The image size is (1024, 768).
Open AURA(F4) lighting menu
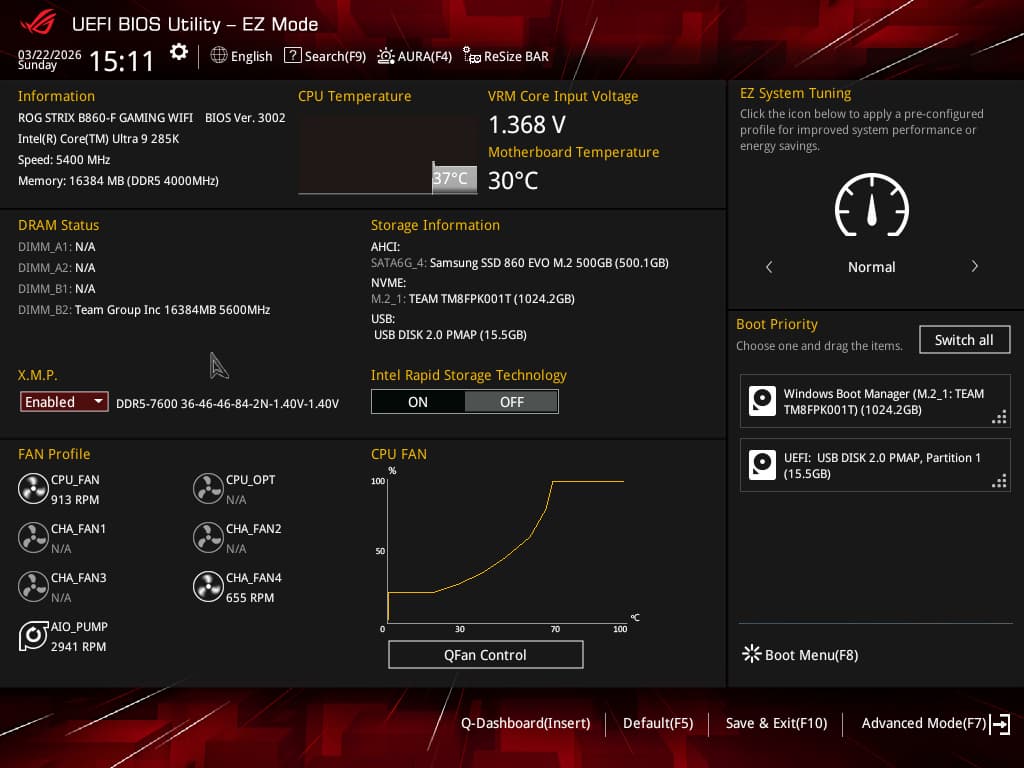pyautogui.click(x=415, y=56)
